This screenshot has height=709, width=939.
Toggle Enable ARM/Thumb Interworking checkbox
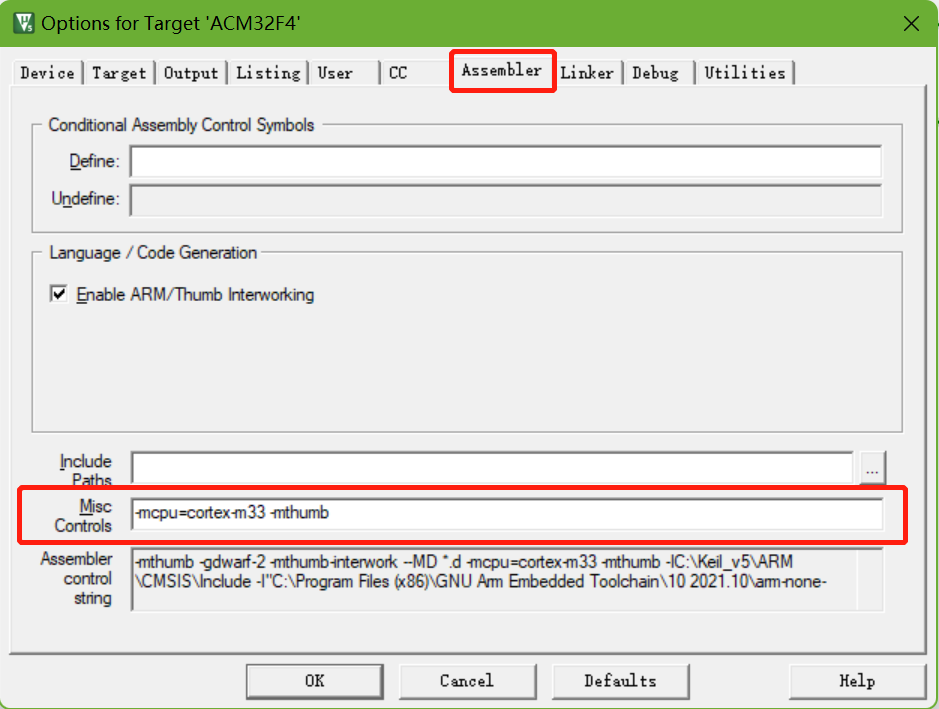click(60, 295)
